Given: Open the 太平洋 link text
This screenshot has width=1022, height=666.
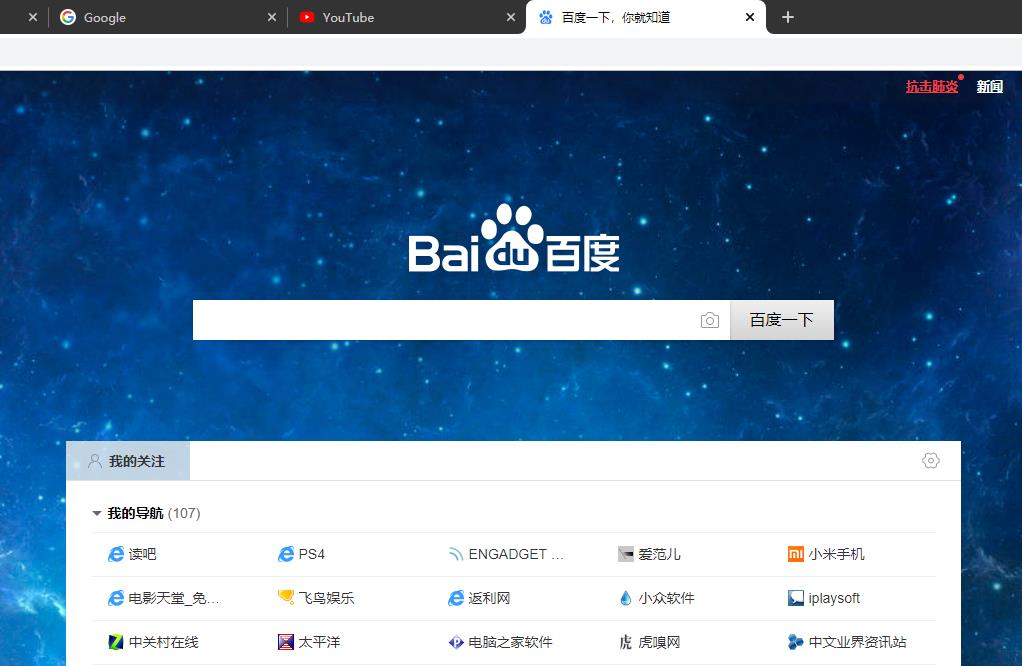Looking at the screenshot, I should tap(319, 643).
